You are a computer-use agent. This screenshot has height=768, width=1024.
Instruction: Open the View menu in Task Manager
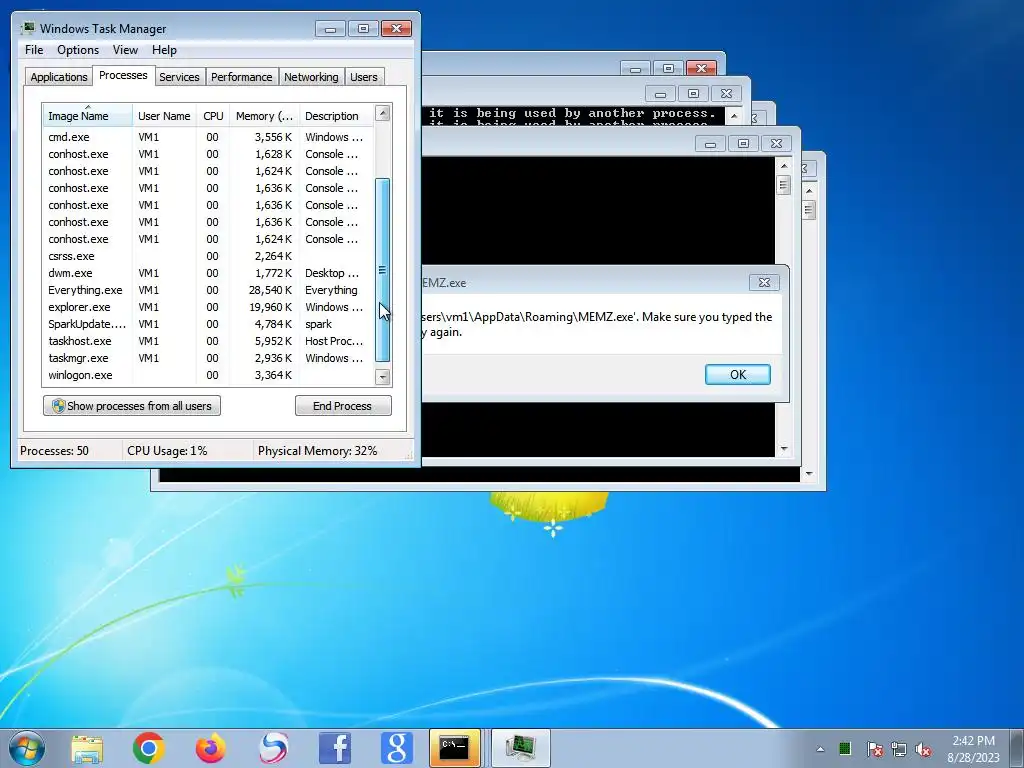tap(125, 50)
